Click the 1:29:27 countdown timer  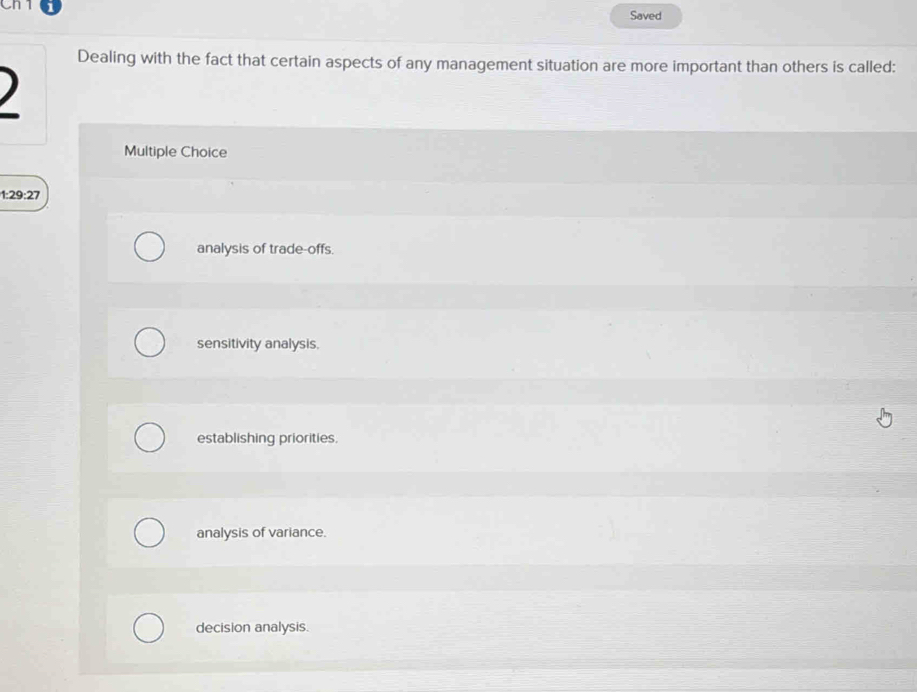21,195
